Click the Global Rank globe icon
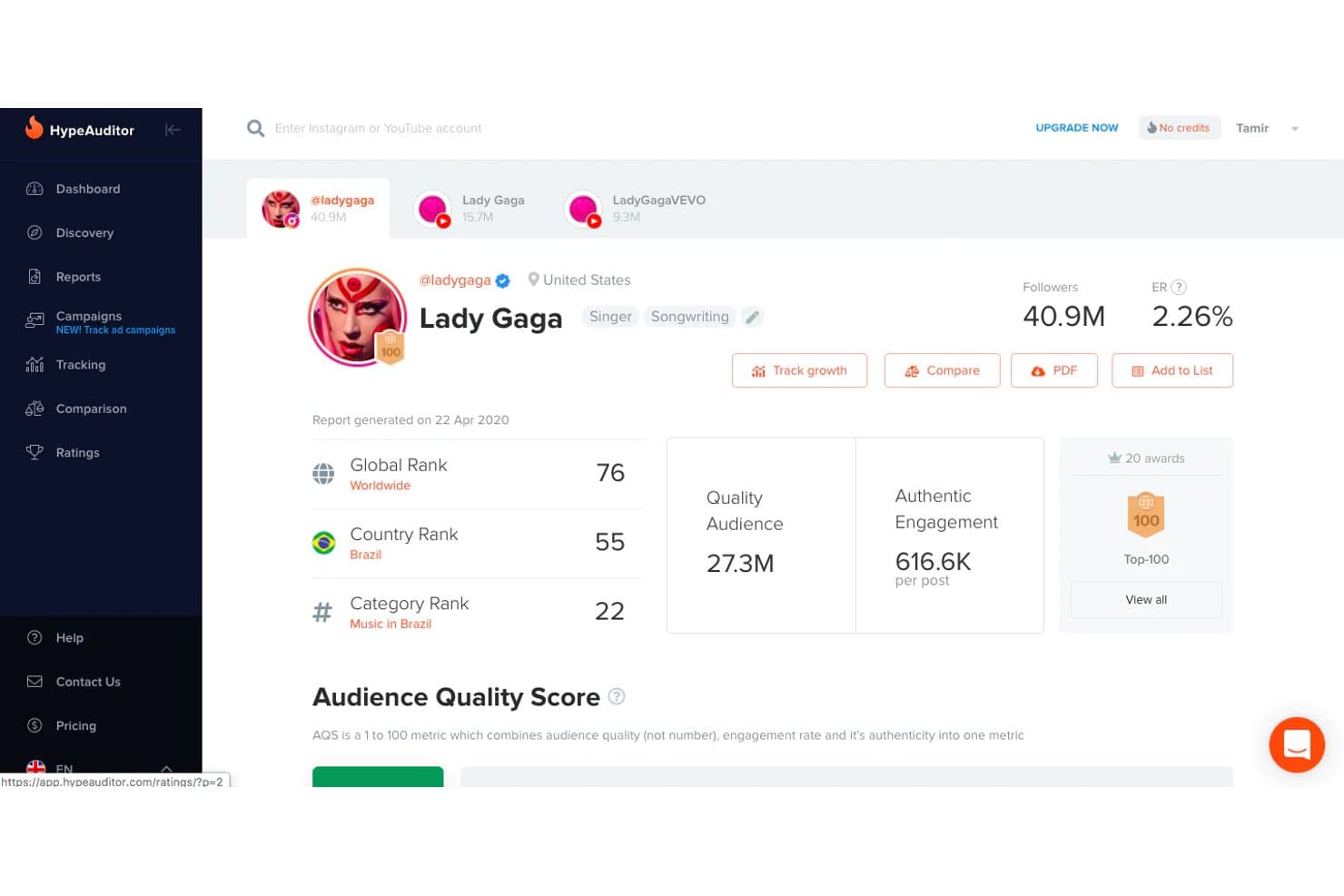The image size is (1344, 896). (323, 474)
